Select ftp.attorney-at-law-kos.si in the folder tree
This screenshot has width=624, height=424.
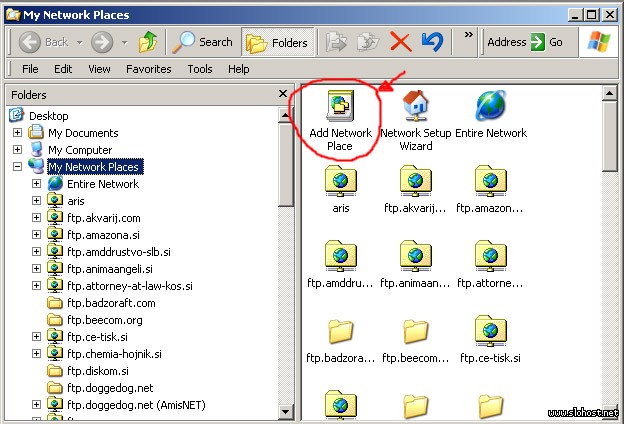click(x=130, y=286)
